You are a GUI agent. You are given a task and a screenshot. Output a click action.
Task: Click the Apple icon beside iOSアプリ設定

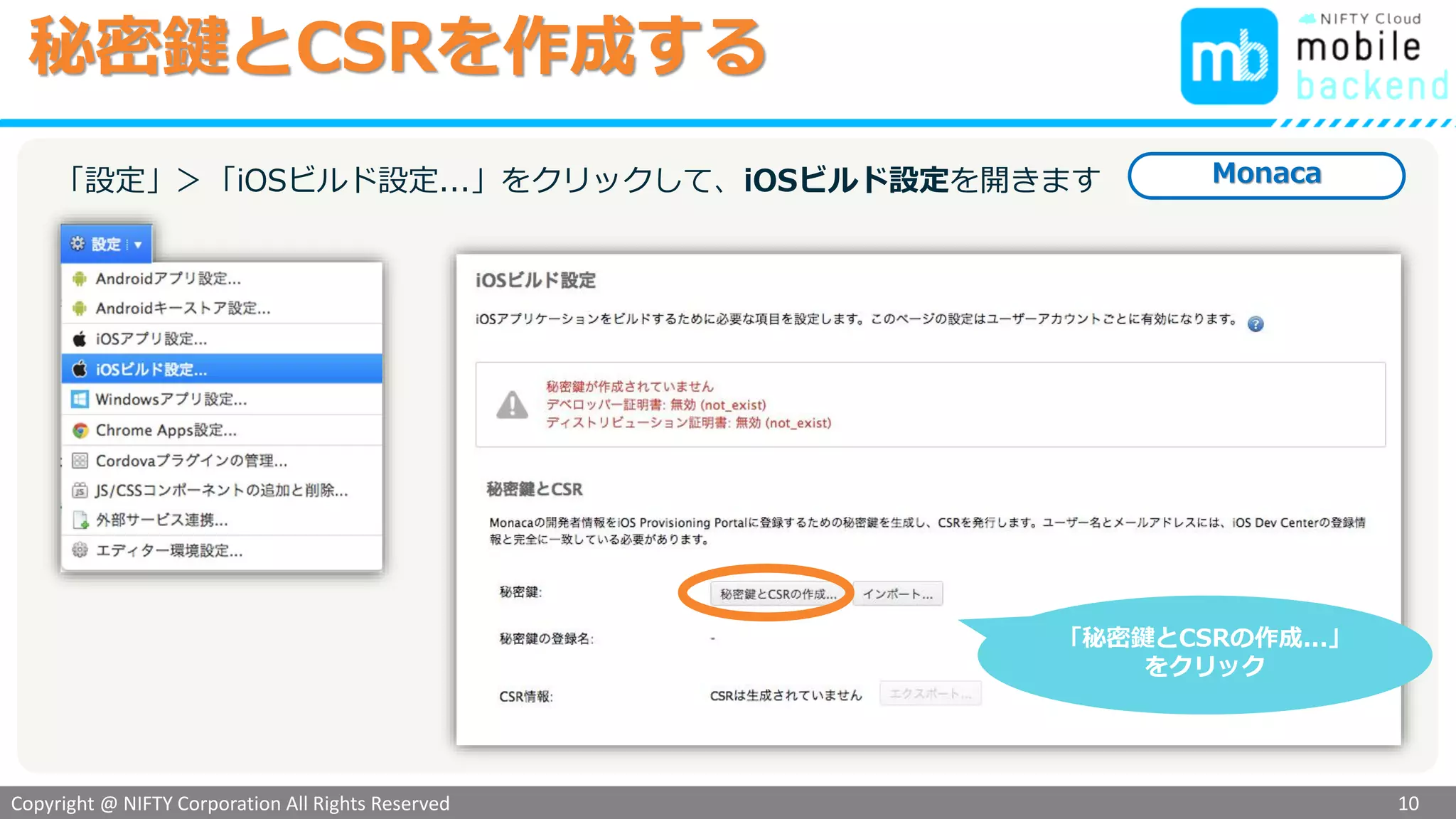click(80, 339)
